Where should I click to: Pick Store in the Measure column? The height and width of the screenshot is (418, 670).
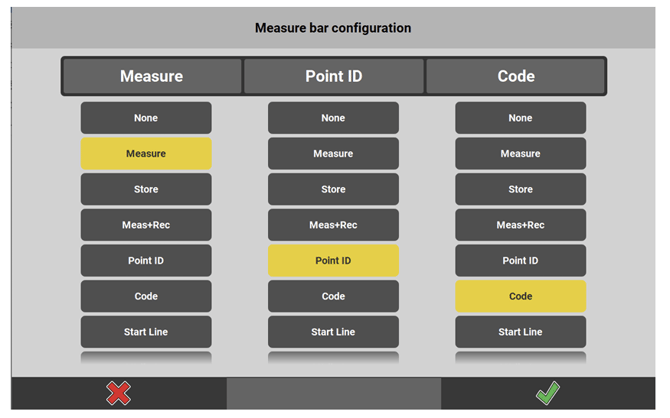146,189
